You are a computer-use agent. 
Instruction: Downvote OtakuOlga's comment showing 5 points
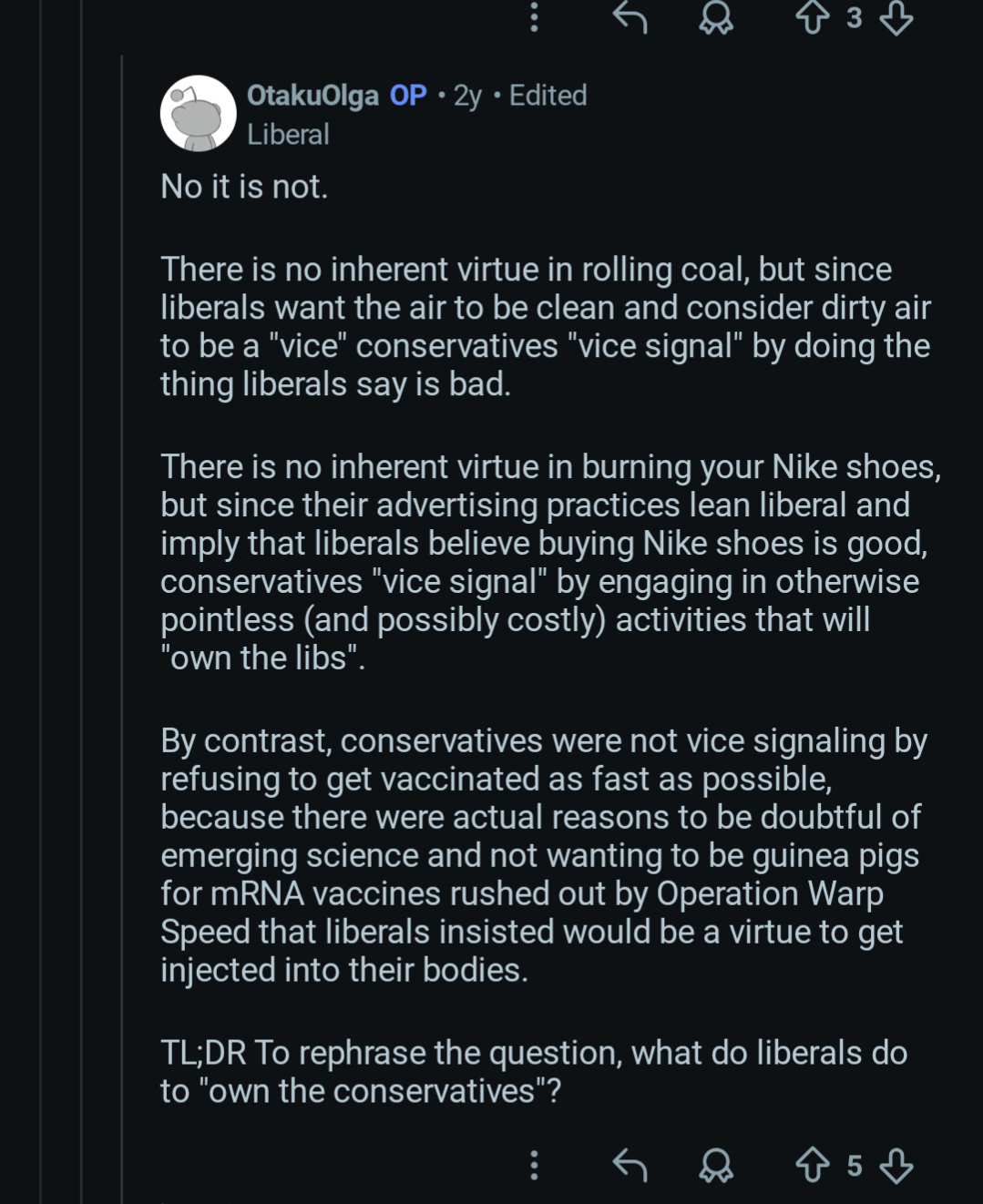(896, 1165)
